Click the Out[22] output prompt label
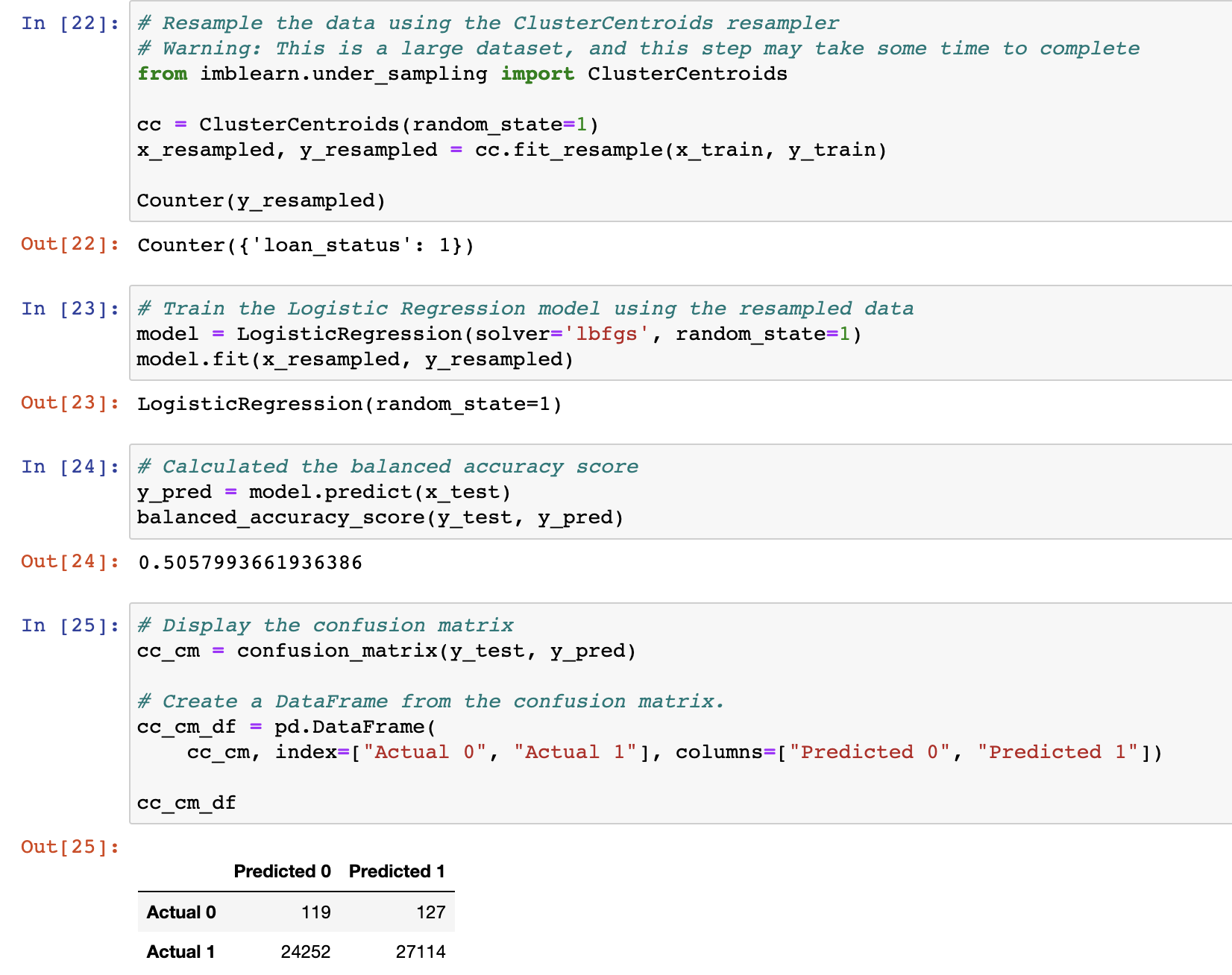The image size is (1232, 975). coord(70,244)
